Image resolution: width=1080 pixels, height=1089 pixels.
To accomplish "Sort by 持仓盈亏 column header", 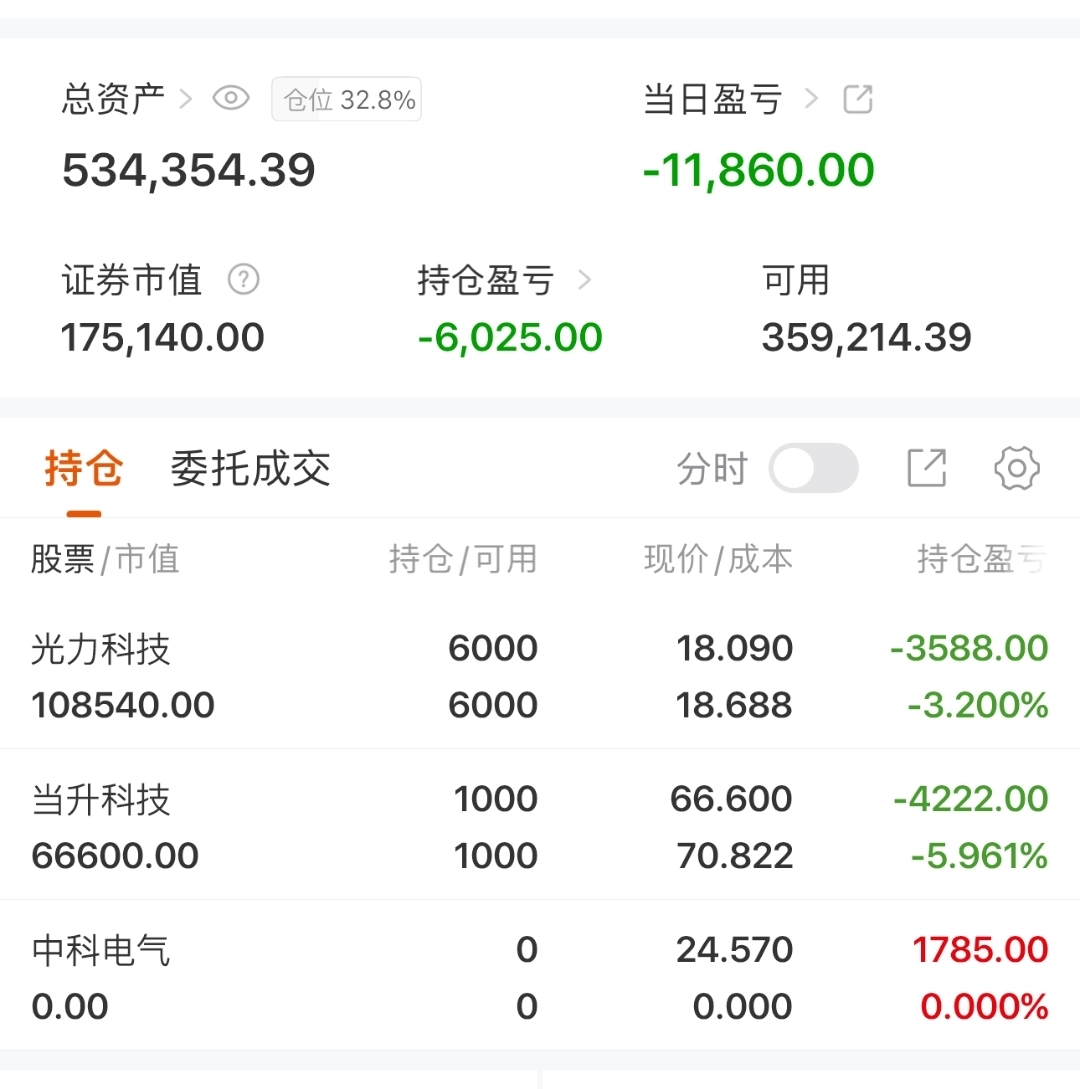I will pyautogui.click(x=981, y=559).
